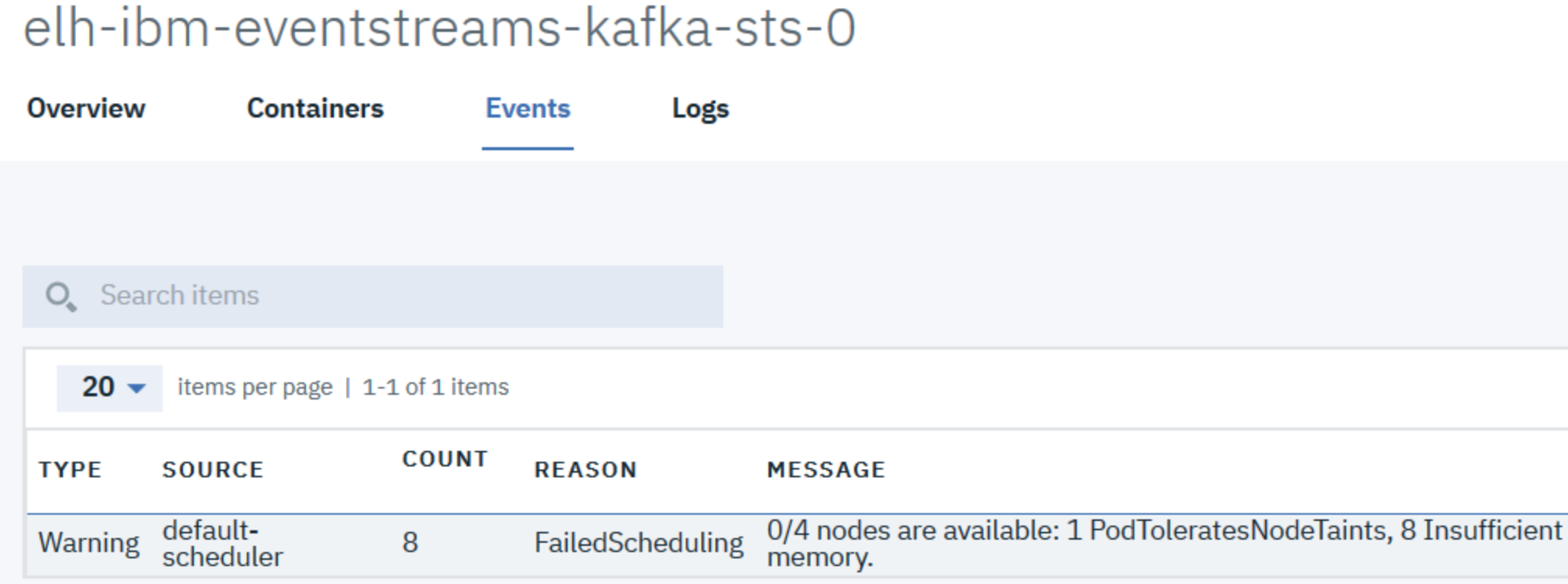This screenshot has width=1568, height=584.
Task: Sort by the TYPE column header
Action: click(70, 470)
